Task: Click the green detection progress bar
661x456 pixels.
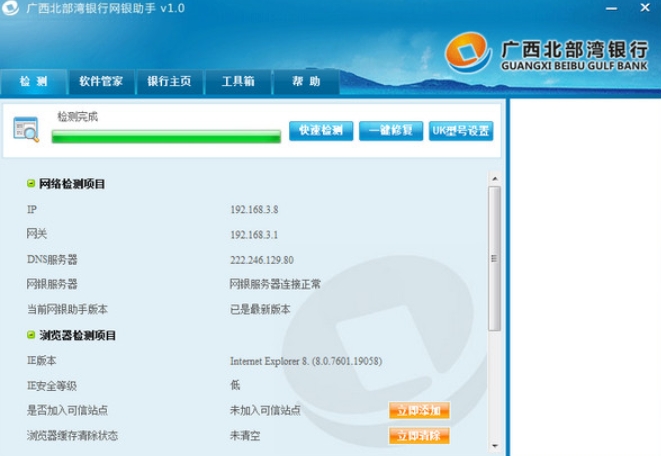Action: [166, 137]
